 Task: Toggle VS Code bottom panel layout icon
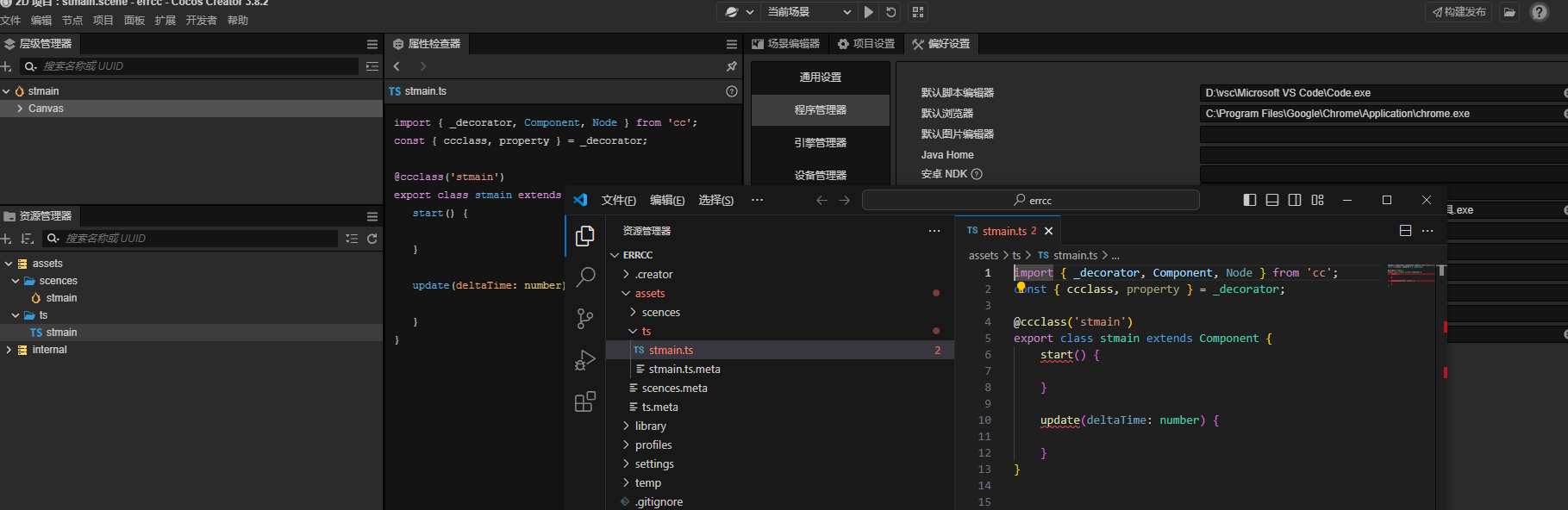(x=1272, y=200)
